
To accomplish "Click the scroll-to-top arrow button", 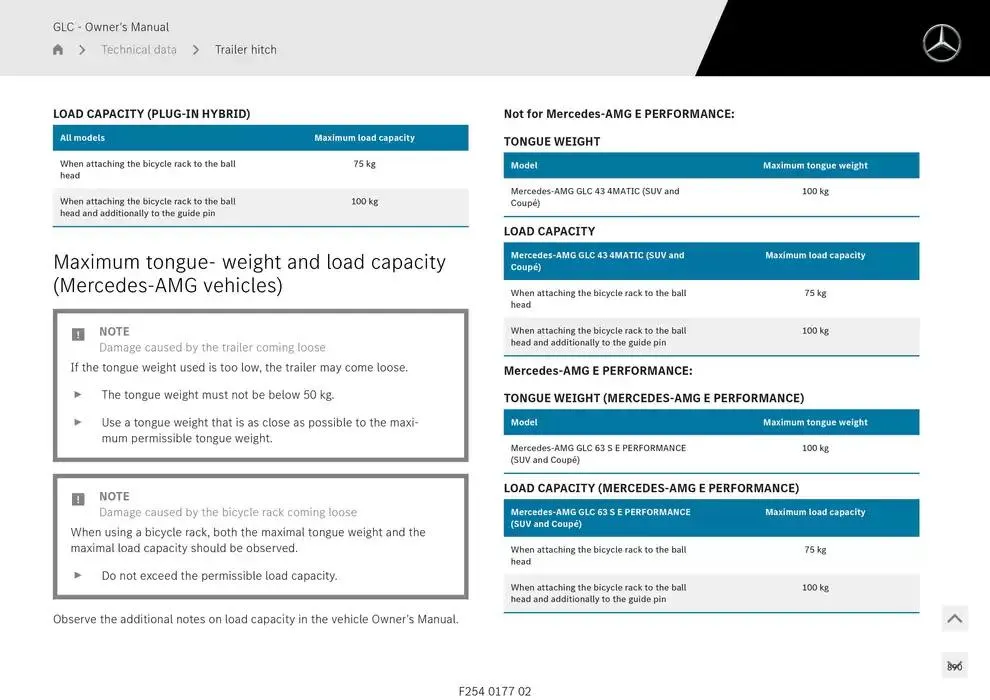I will [x=954, y=619].
